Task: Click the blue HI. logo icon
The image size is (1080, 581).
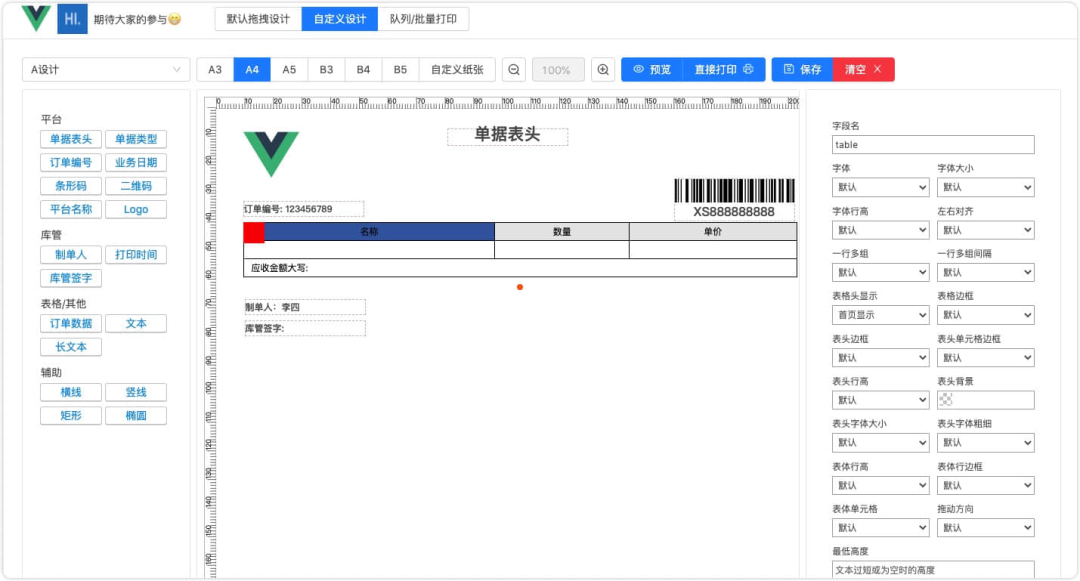Action: coord(72,19)
